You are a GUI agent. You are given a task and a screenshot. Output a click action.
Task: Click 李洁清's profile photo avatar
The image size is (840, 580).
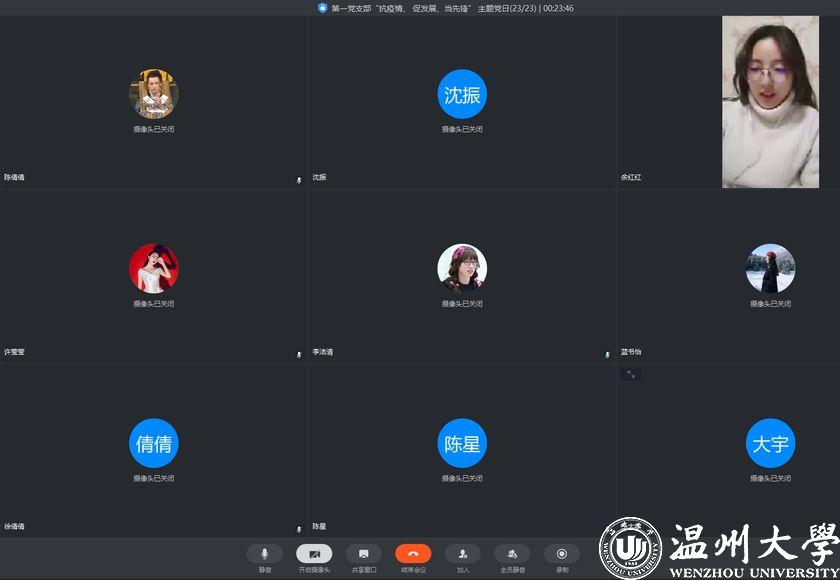[462, 268]
